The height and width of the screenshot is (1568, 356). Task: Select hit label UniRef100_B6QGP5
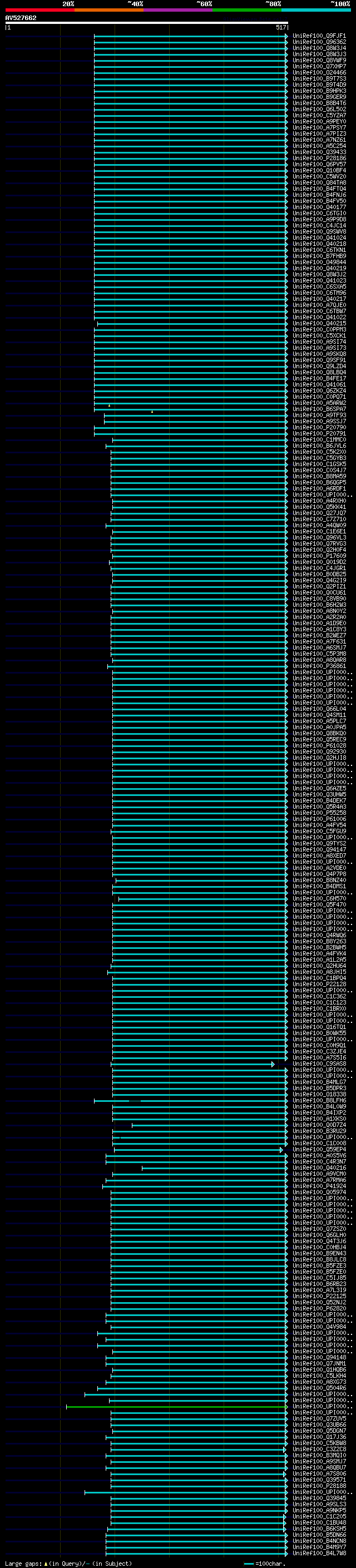(319, 482)
